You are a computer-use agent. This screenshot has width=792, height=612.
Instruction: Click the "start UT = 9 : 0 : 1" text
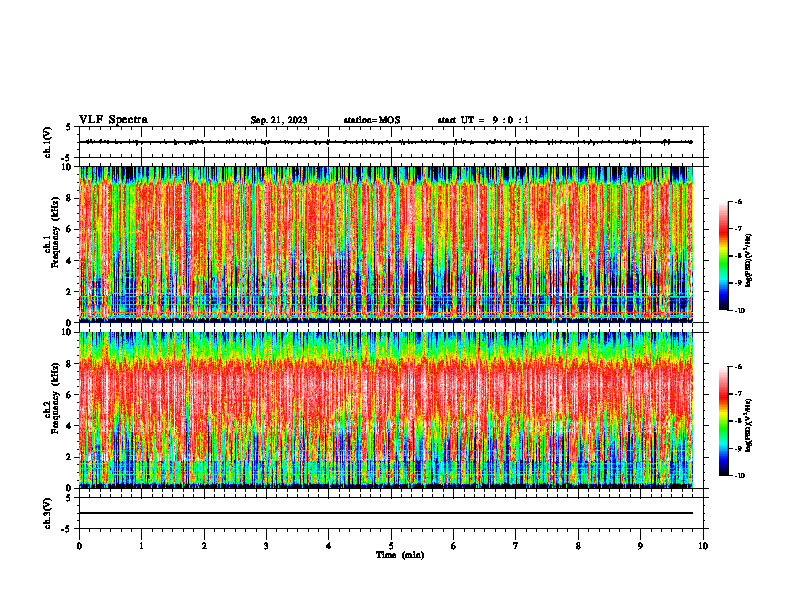point(483,120)
